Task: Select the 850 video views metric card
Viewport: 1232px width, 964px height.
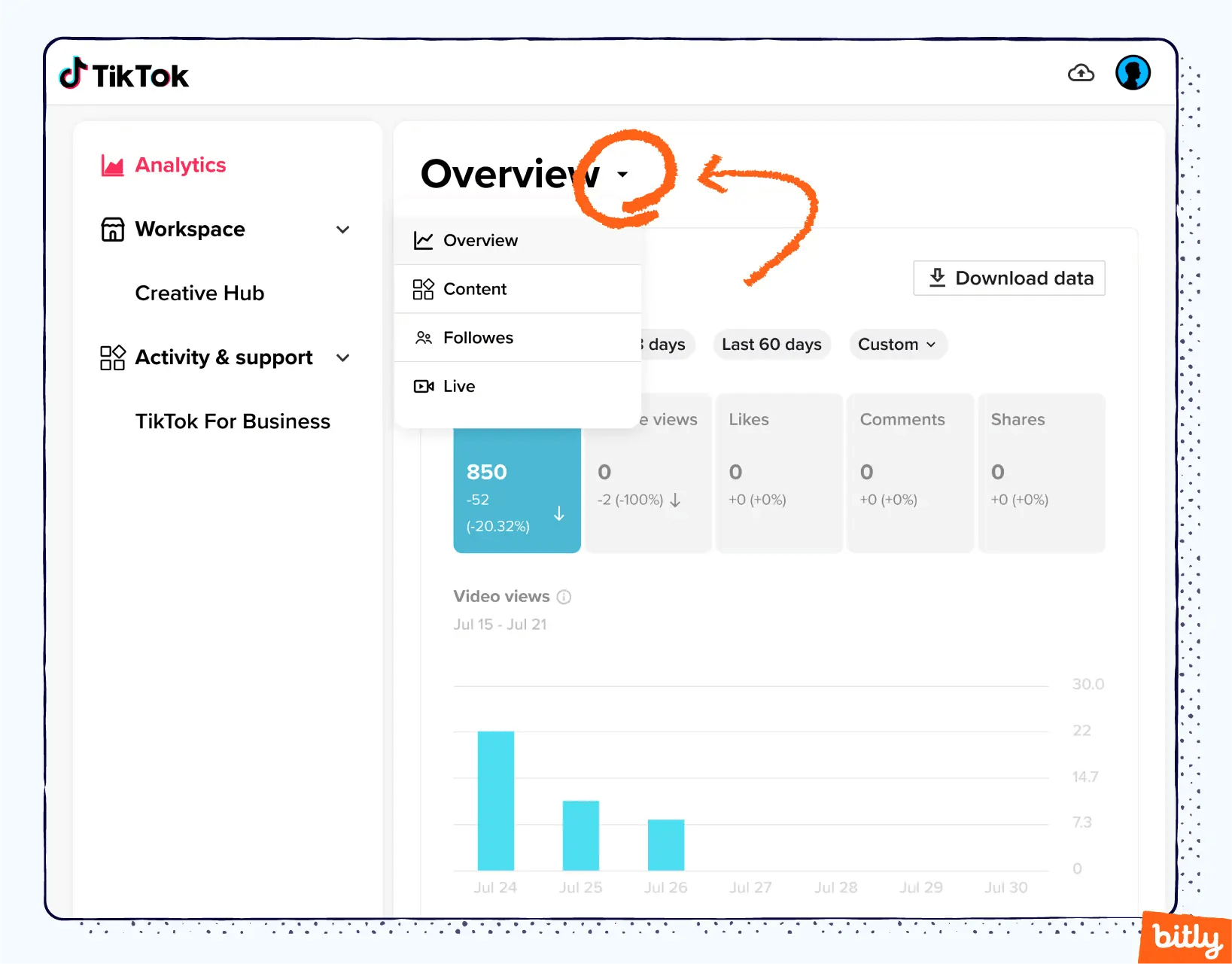Action: coord(516,489)
